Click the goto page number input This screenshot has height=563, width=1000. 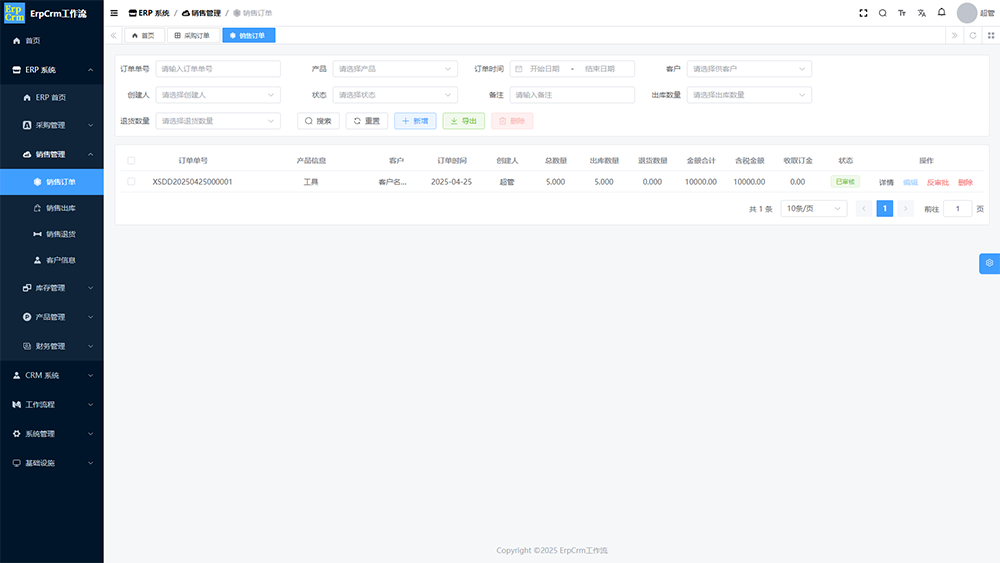957,208
